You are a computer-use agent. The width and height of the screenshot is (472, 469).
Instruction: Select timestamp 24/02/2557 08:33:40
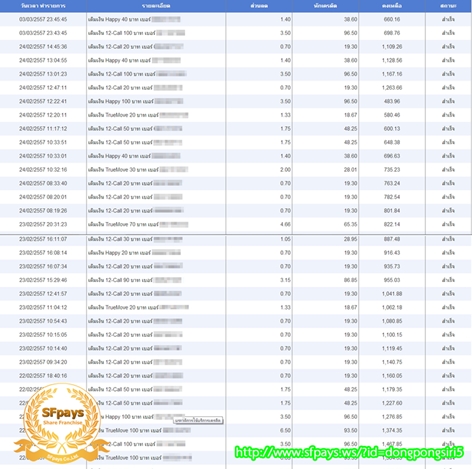click(43, 183)
